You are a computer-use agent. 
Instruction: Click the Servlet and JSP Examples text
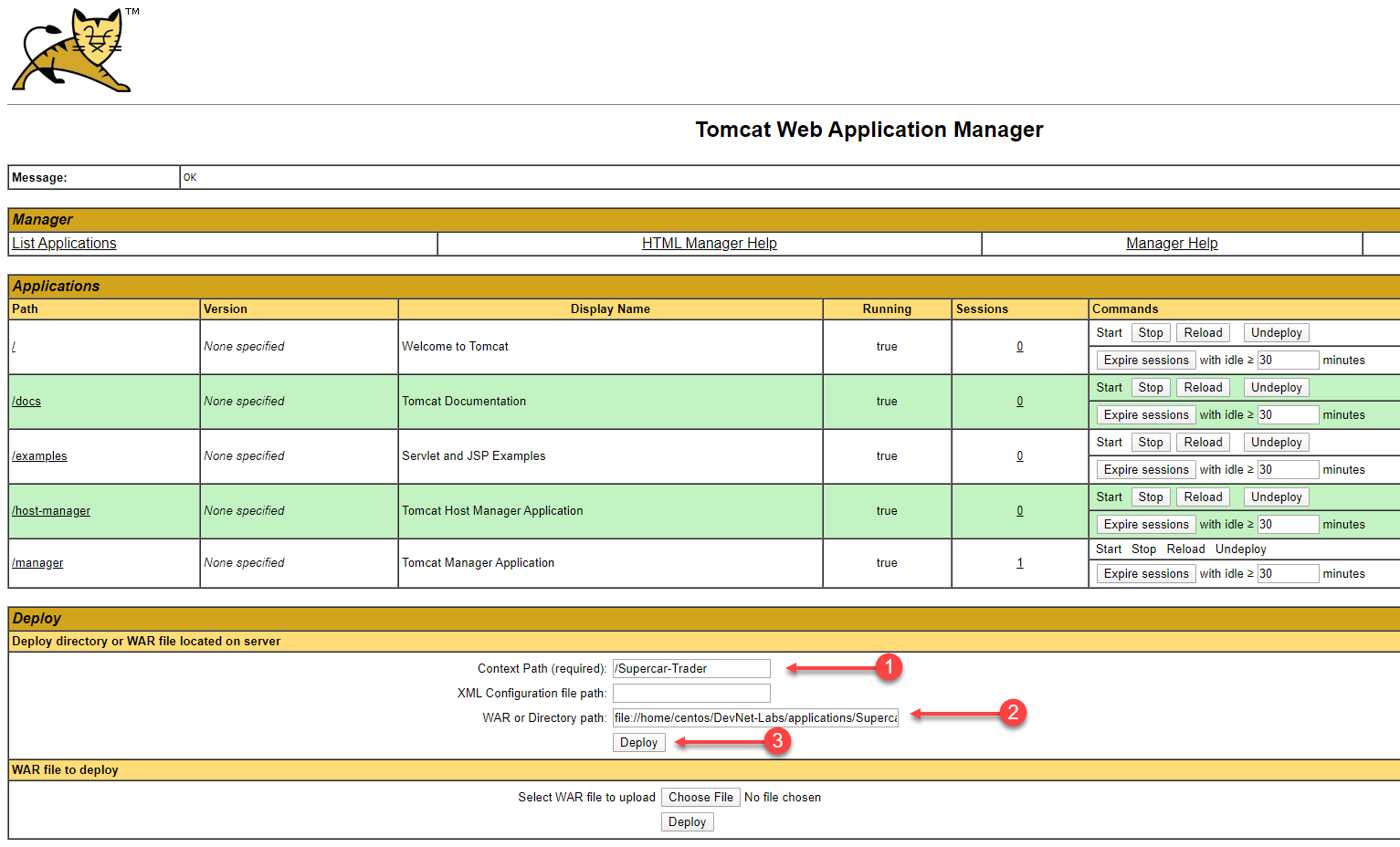tap(474, 456)
